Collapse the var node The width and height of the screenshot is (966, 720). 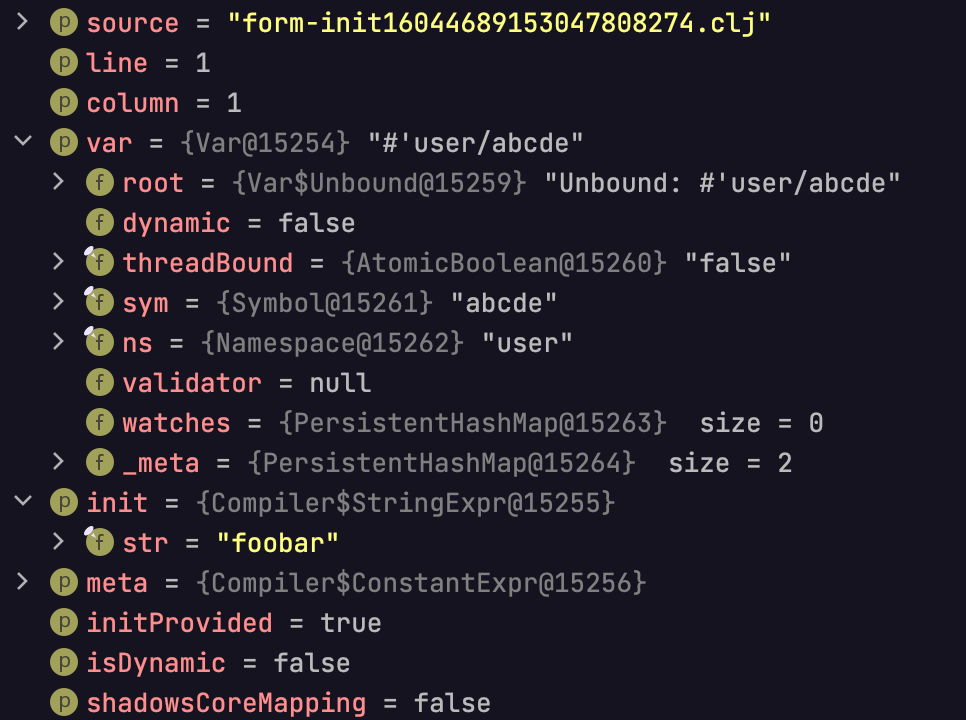[23, 141]
